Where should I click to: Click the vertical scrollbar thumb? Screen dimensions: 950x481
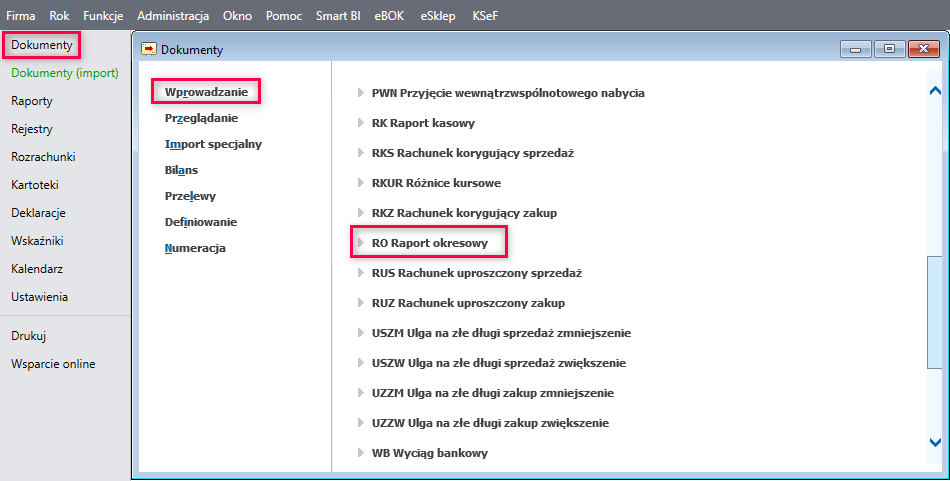tap(935, 312)
